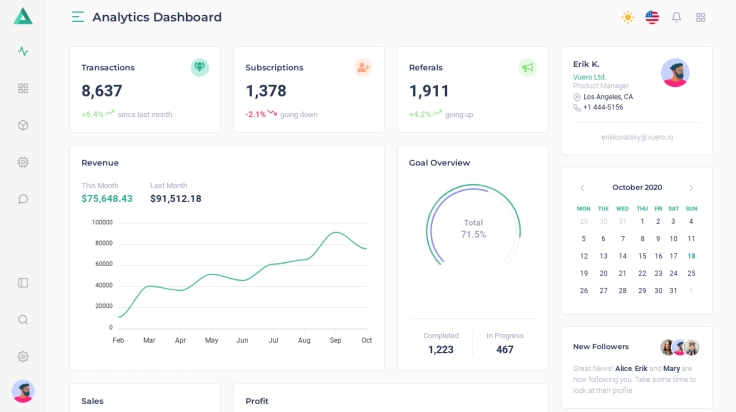The height and width of the screenshot is (412, 736).
Task: Click the Vuero Ltd. company link
Action: (x=590, y=76)
